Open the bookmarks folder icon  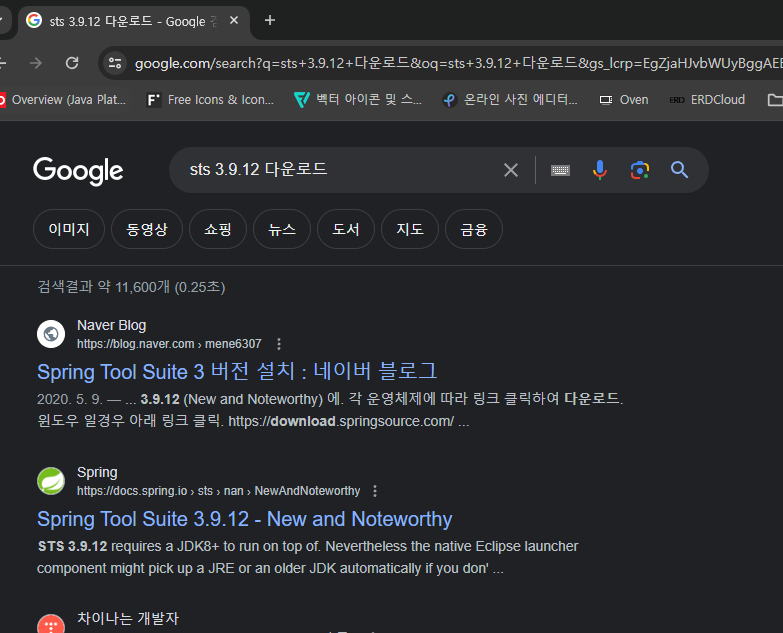775,100
